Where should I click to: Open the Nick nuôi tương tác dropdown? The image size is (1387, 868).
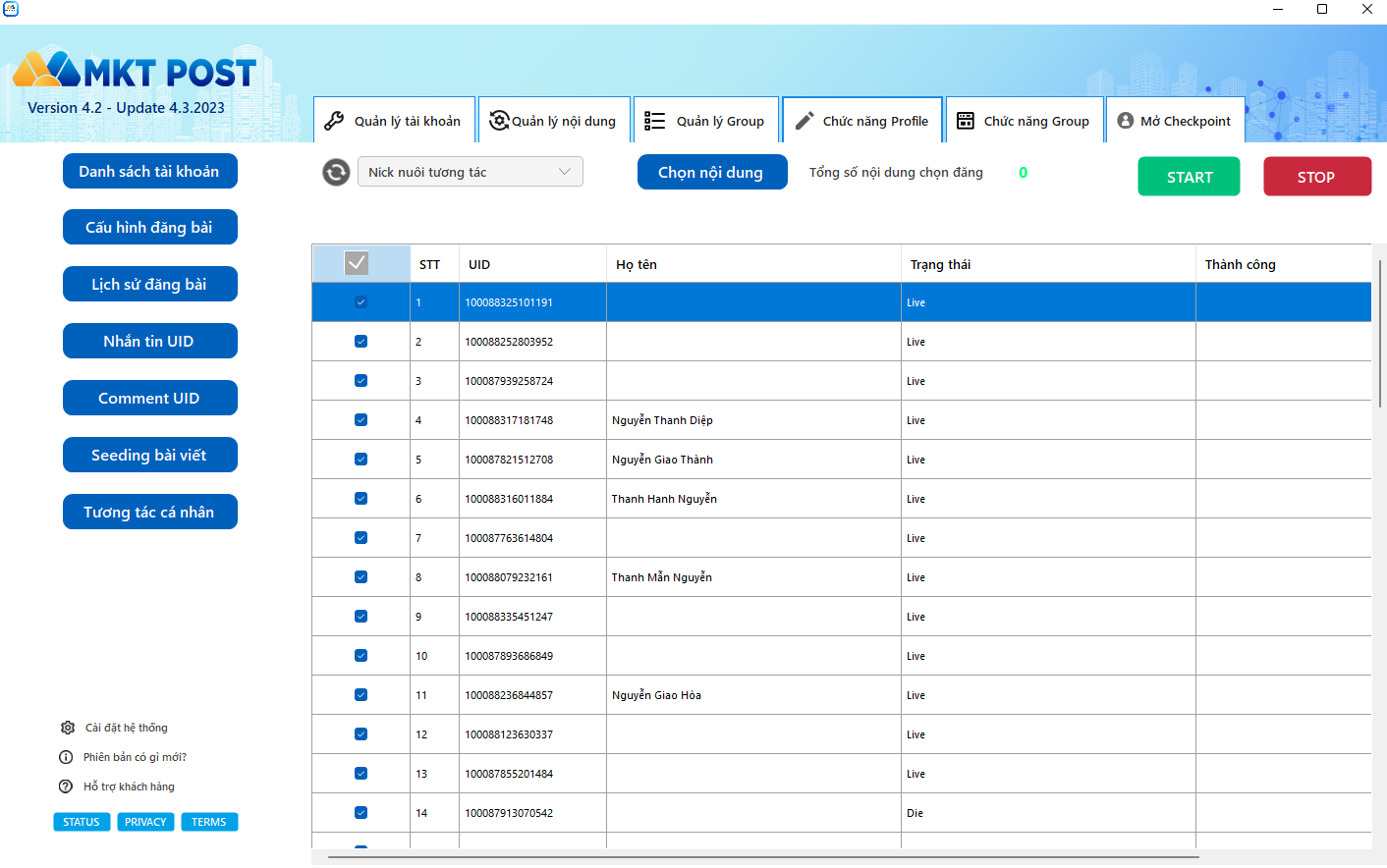click(470, 172)
